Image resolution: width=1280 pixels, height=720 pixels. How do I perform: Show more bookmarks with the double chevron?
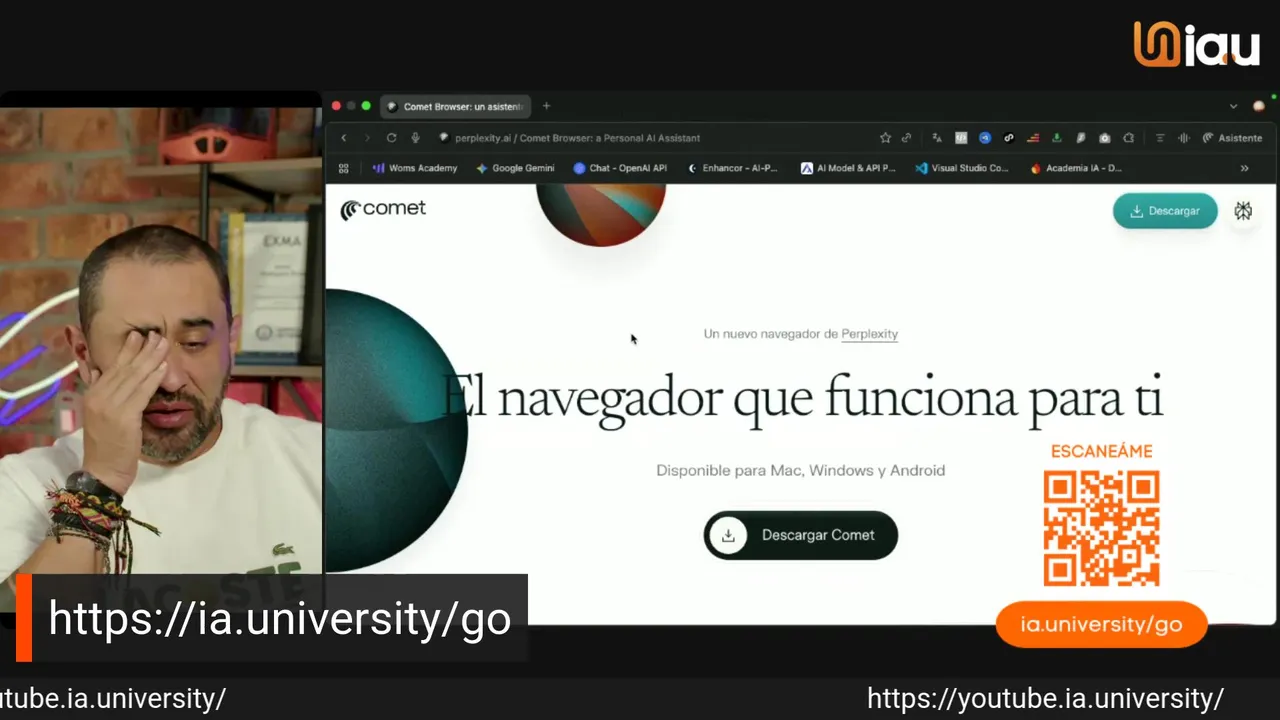click(x=1244, y=168)
